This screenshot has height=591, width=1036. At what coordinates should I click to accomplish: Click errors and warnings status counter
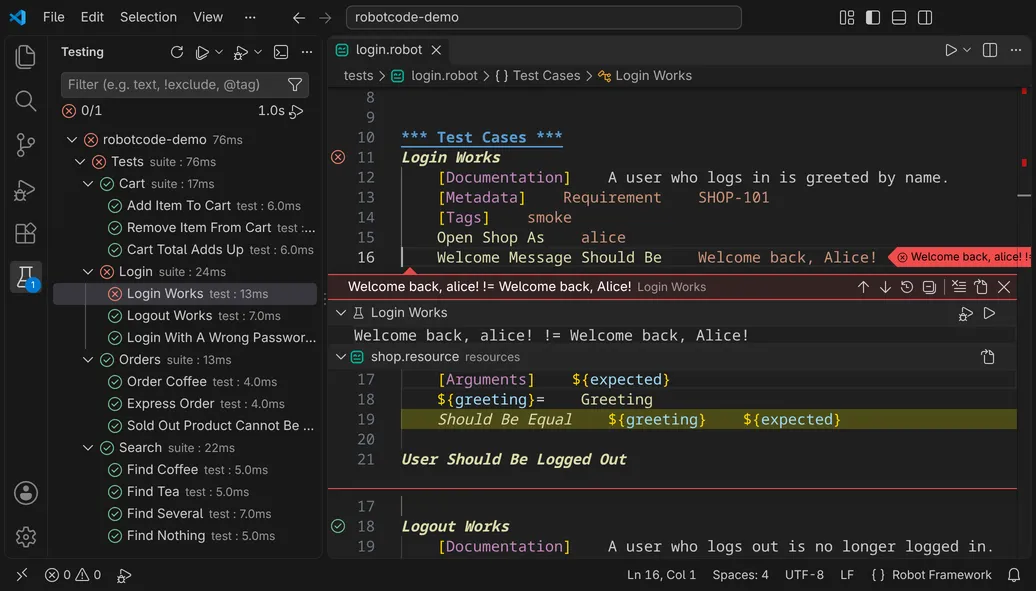tap(73, 575)
